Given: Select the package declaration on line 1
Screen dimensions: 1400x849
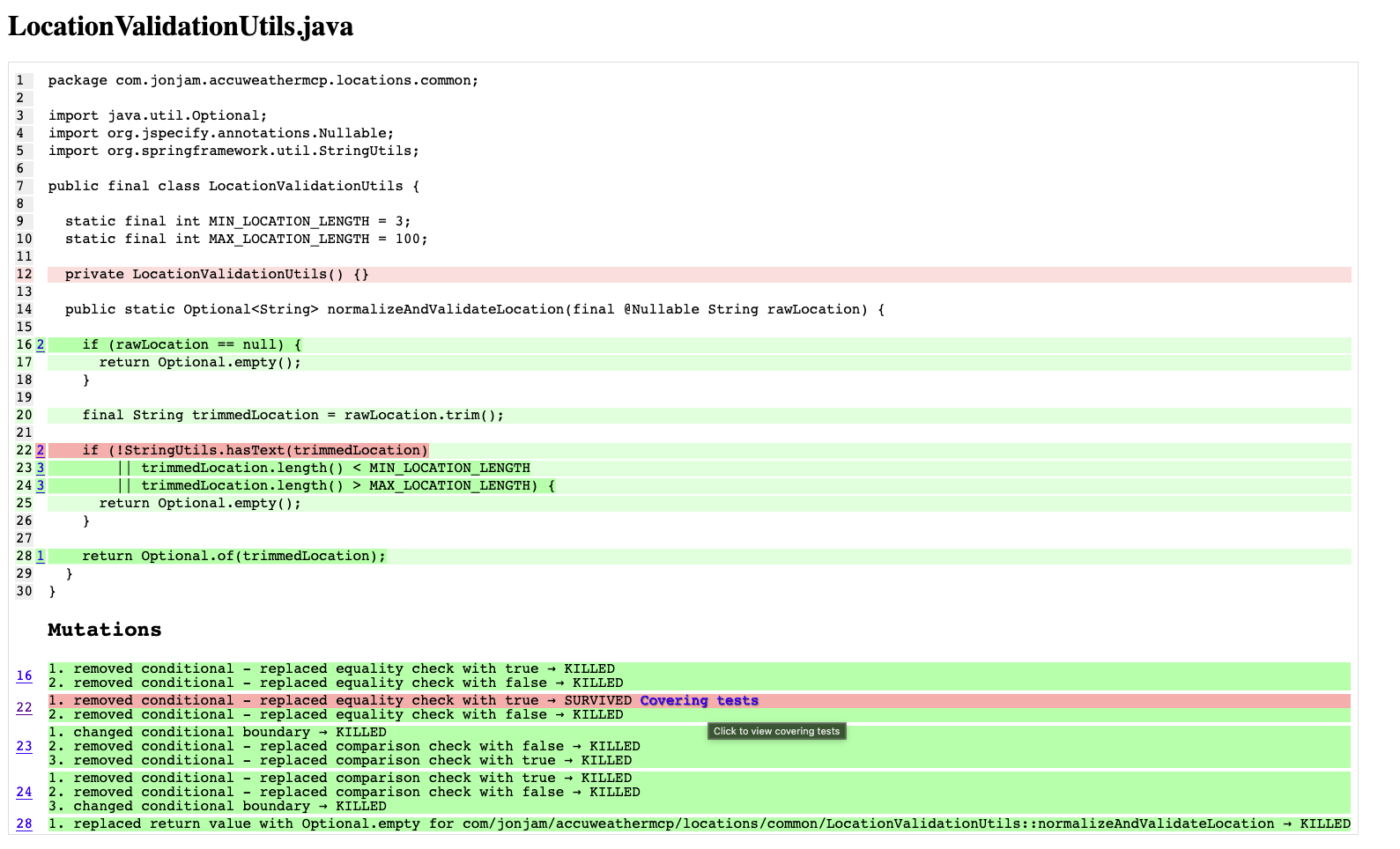Looking at the screenshot, I should [263, 81].
